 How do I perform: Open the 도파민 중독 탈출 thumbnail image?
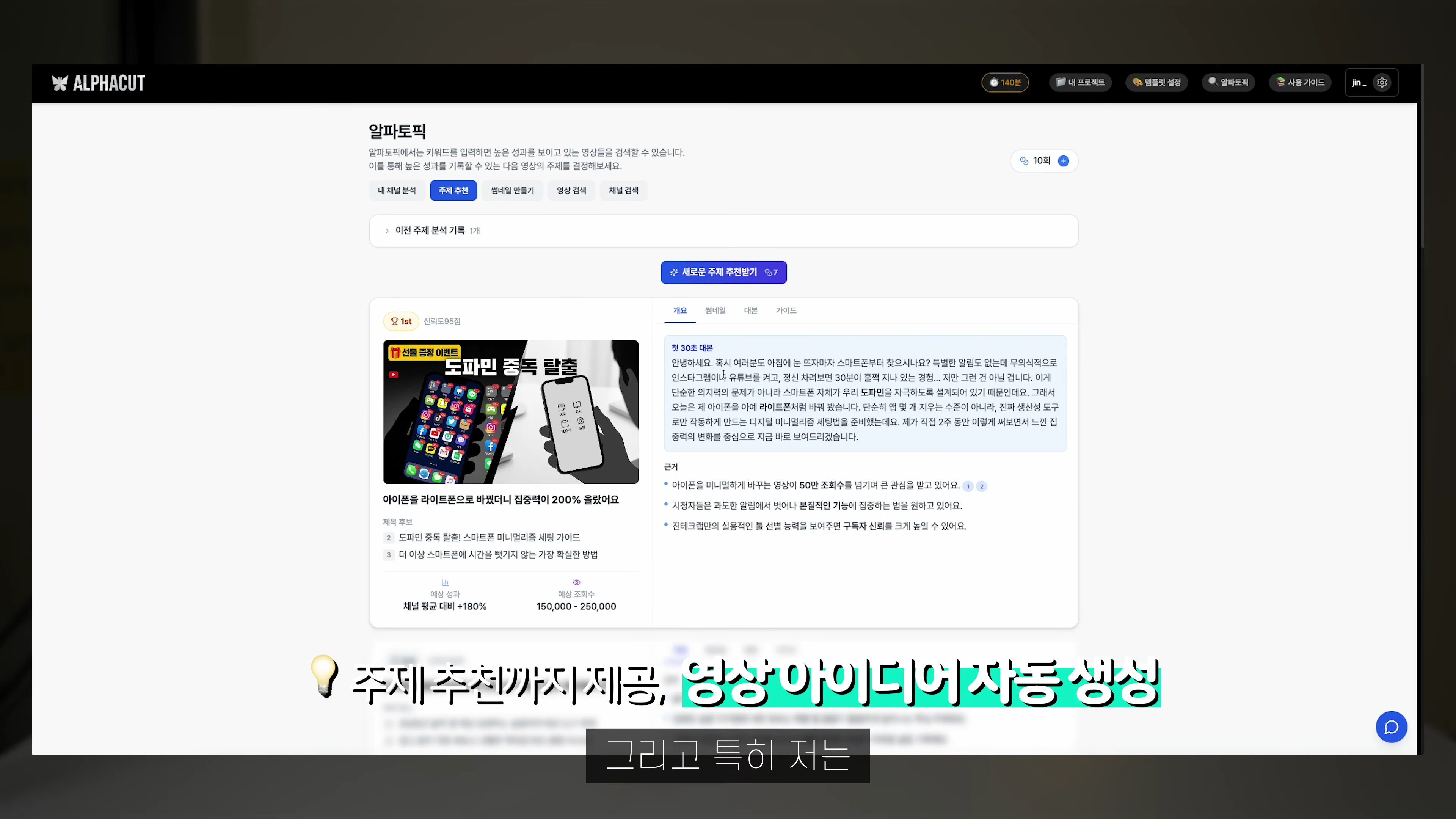click(511, 412)
